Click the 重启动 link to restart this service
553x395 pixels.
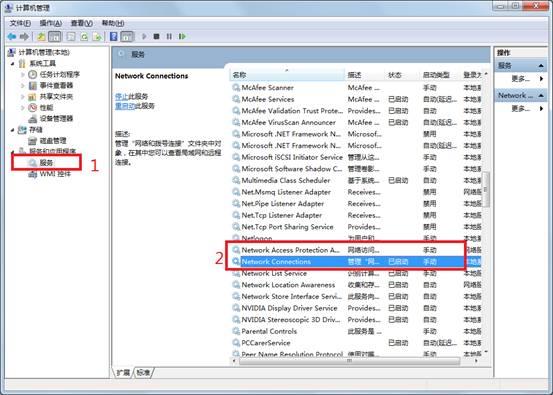pyautogui.click(x=125, y=106)
